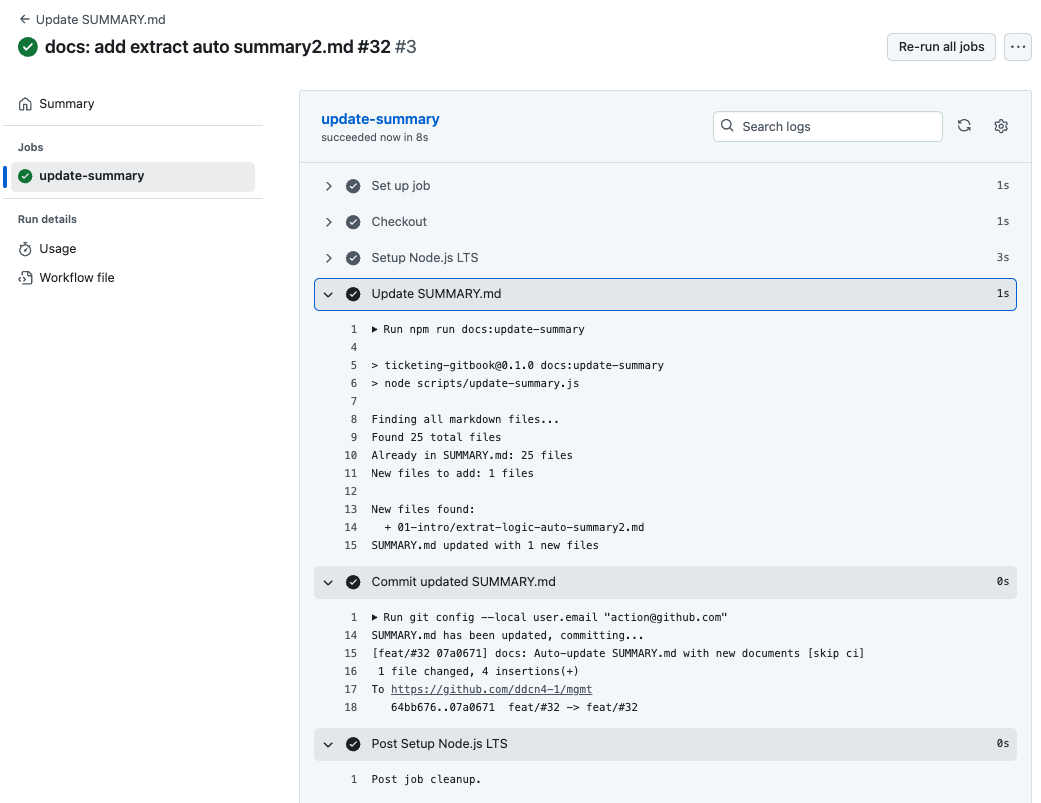The image size is (1041, 803).
Task: Click the Re-run all jobs button
Action: click(x=941, y=47)
